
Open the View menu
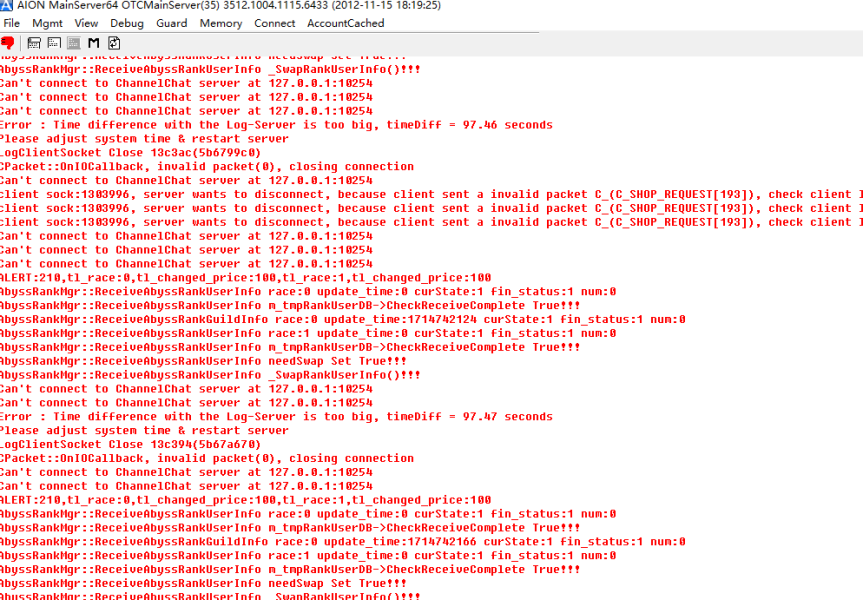[86, 23]
